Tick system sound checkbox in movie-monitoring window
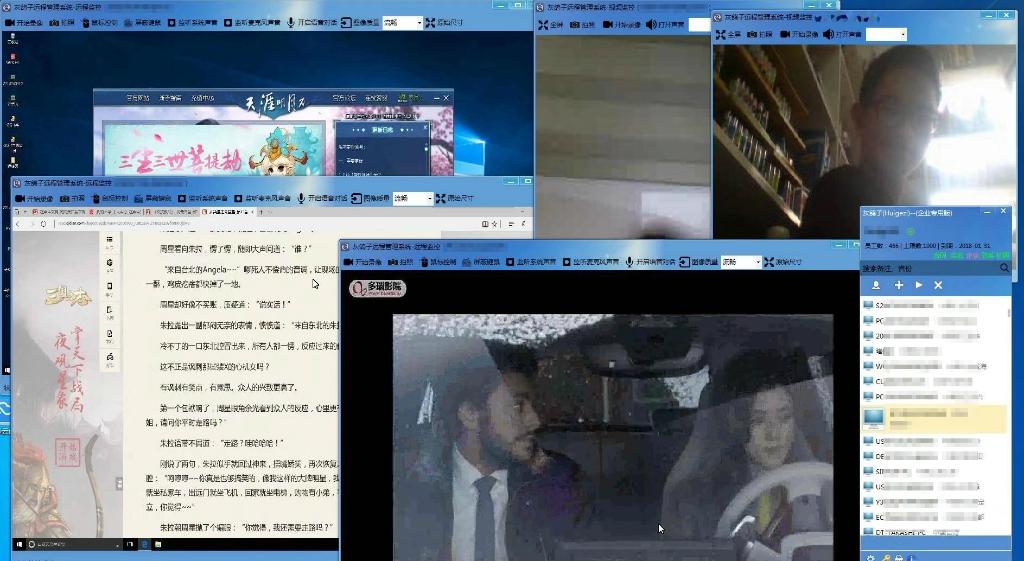1024x561 pixels. pos(510,263)
